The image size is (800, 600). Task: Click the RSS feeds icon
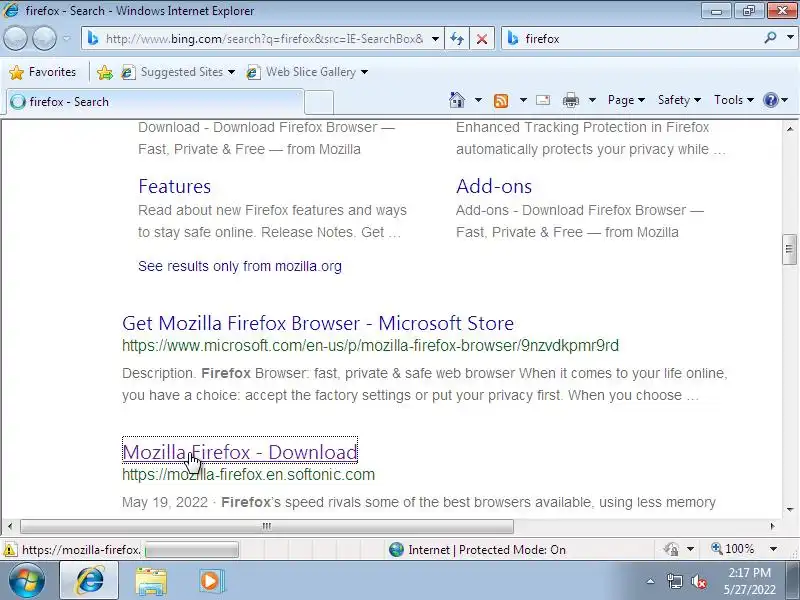pyautogui.click(x=501, y=101)
